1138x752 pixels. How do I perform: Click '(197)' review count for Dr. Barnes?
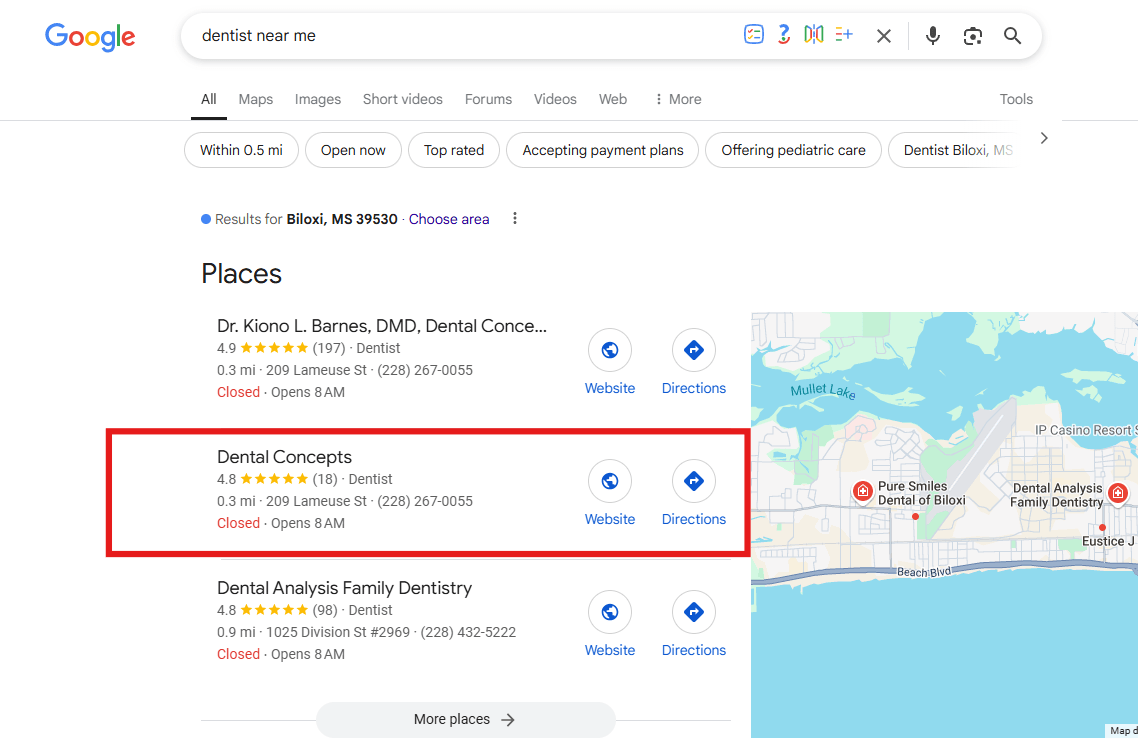[329, 348]
